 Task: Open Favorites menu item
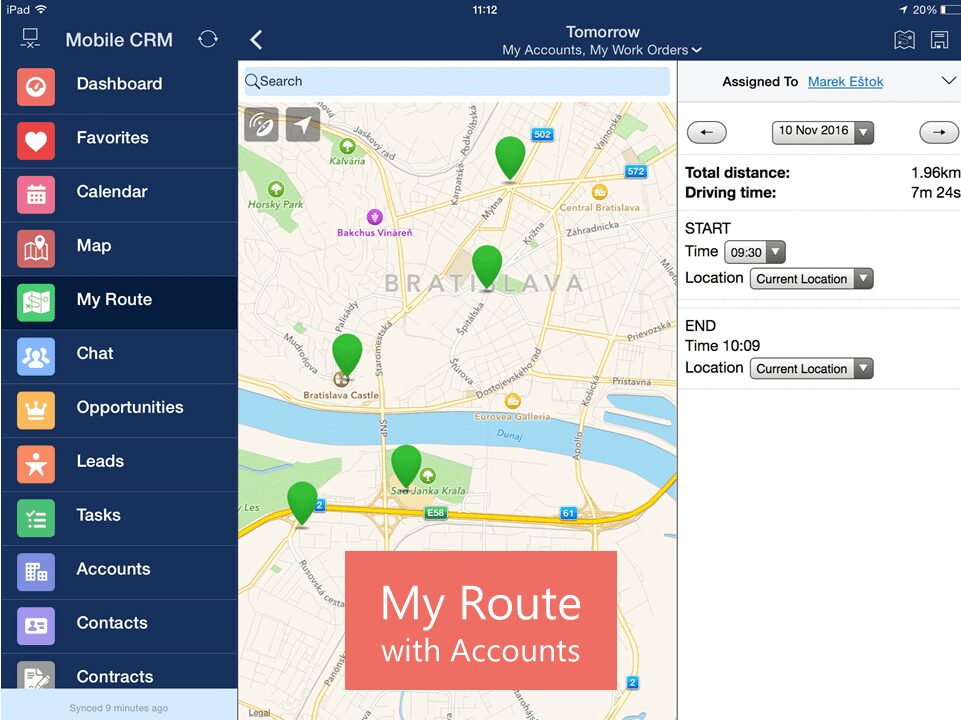pyautogui.click(x=119, y=141)
